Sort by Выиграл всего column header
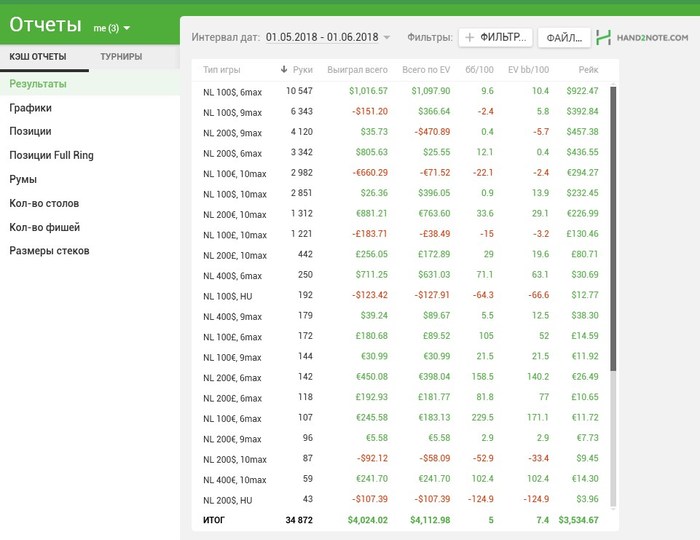The height and width of the screenshot is (540, 700). pos(357,70)
